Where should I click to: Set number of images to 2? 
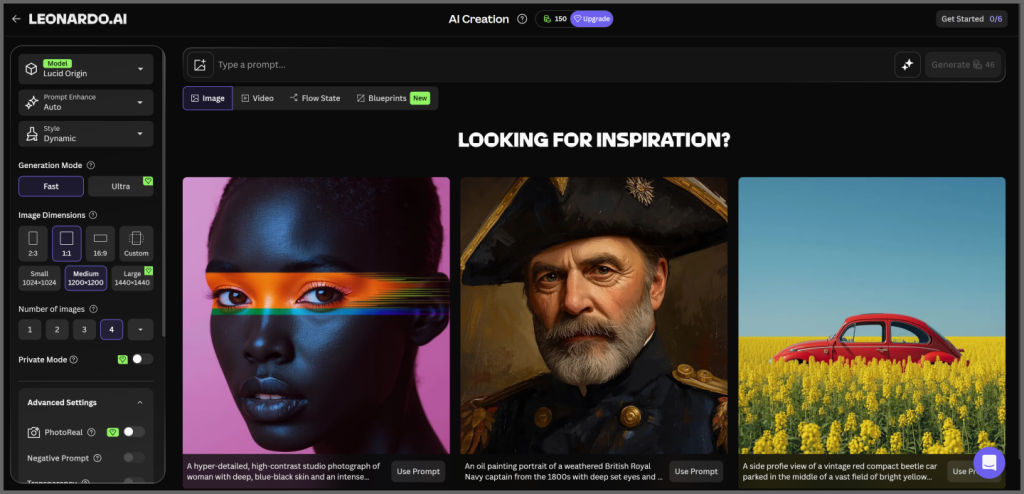pyautogui.click(x=57, y=330)
